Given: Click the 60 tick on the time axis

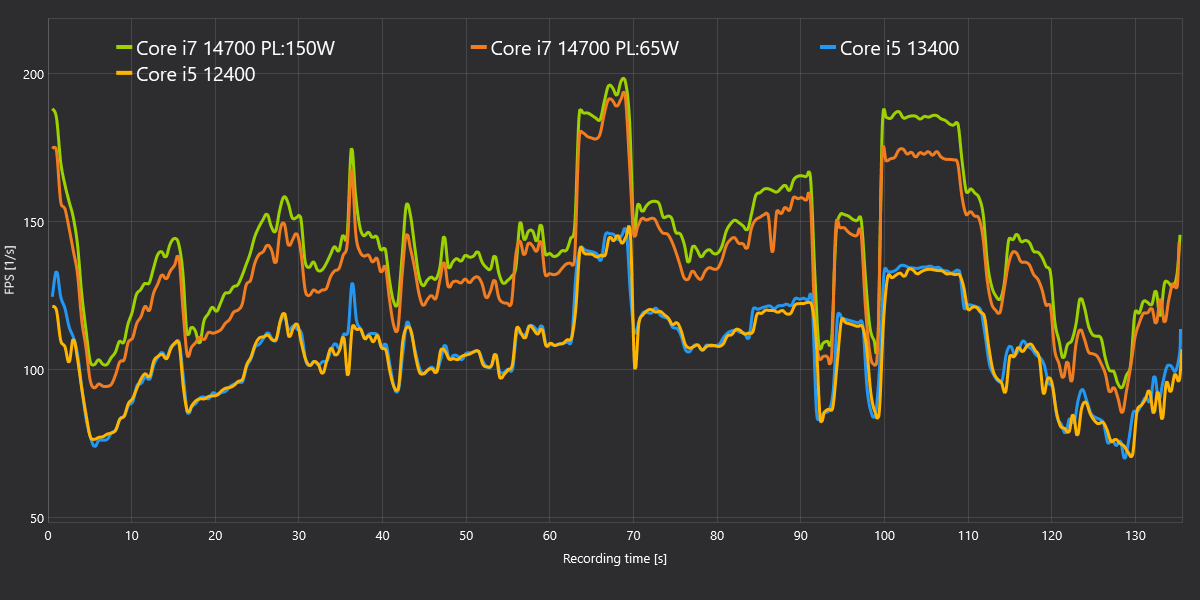Looking at the screenshot, I should 549,536.
